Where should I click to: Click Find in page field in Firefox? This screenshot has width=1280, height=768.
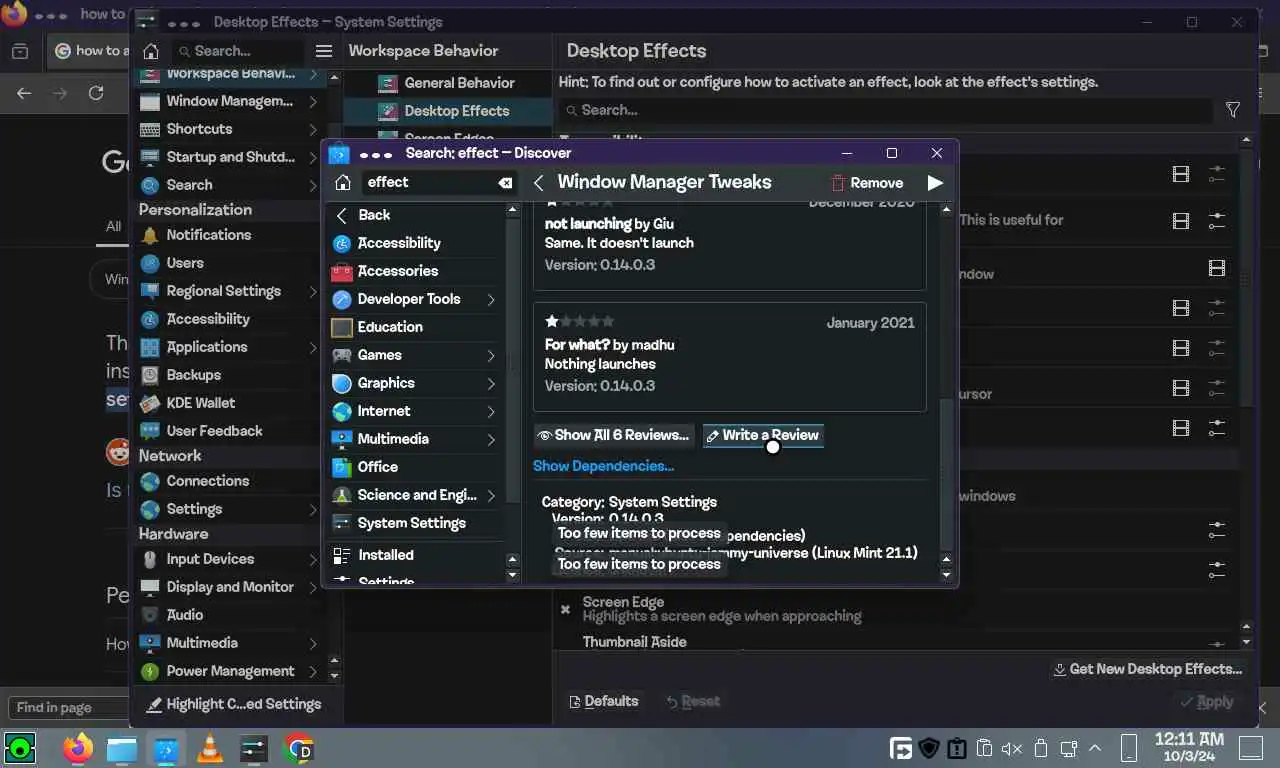66,707
